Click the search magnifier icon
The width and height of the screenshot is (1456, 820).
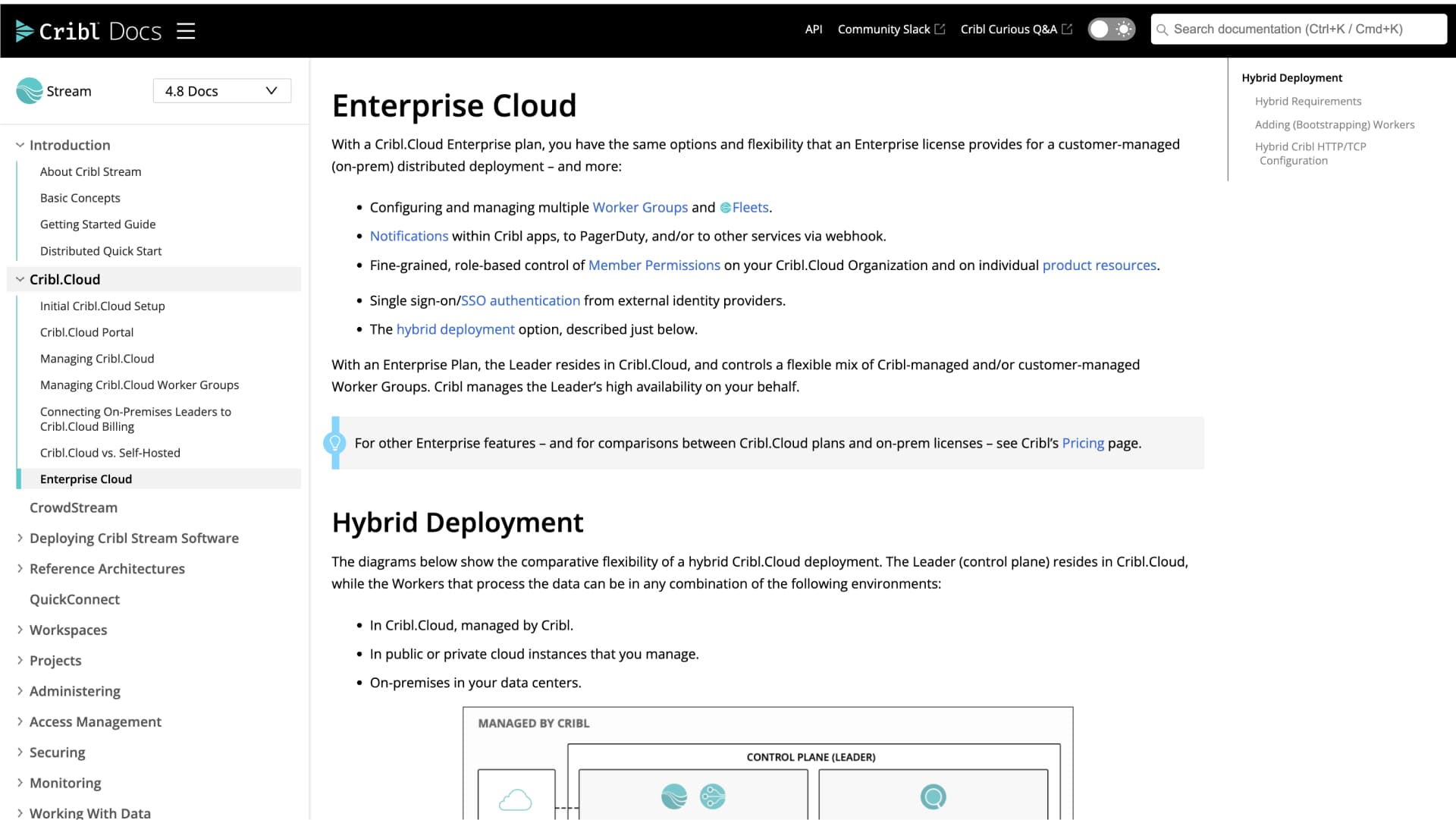(1162, 30)
